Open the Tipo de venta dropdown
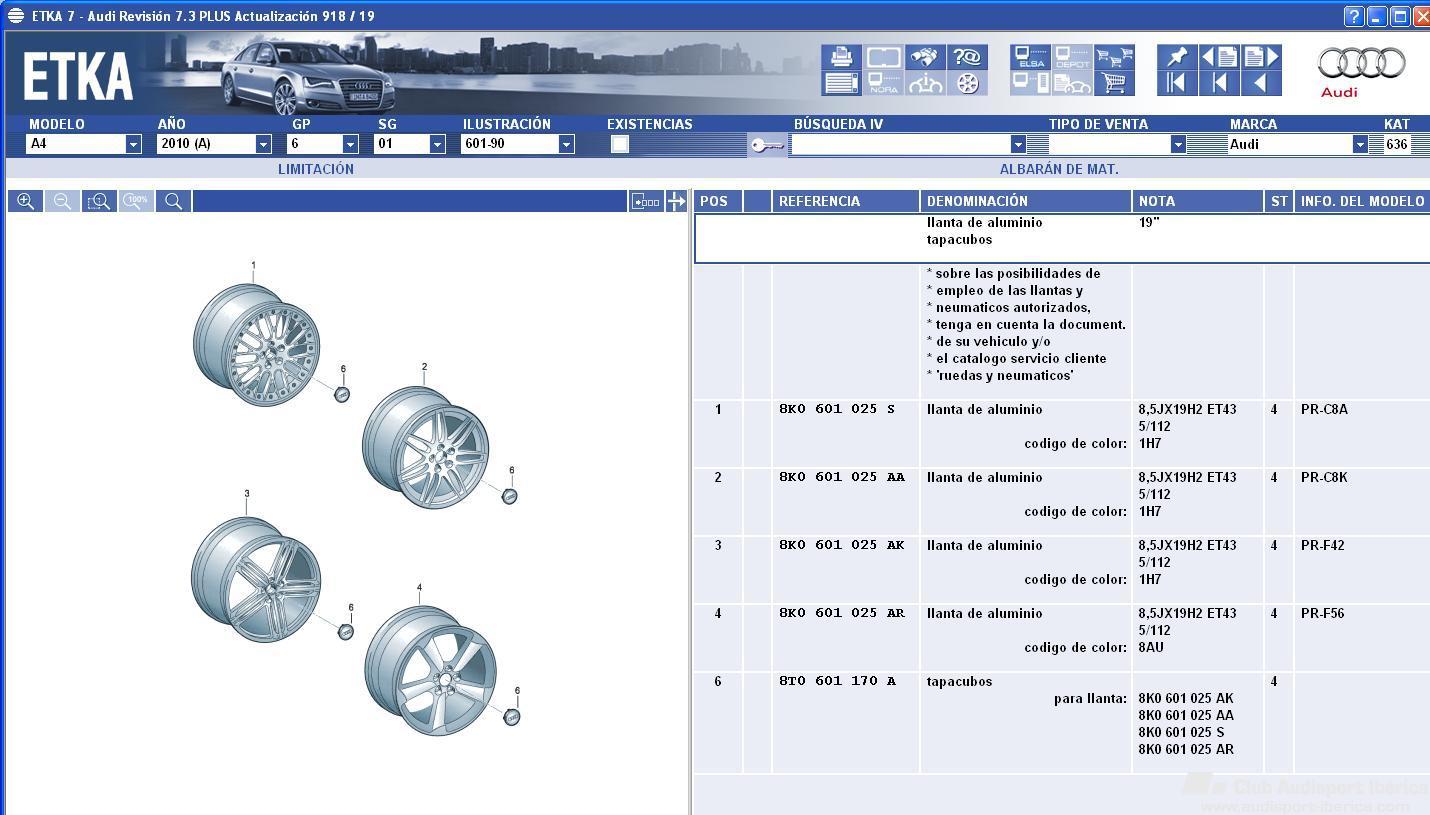 coord(1178,144)
